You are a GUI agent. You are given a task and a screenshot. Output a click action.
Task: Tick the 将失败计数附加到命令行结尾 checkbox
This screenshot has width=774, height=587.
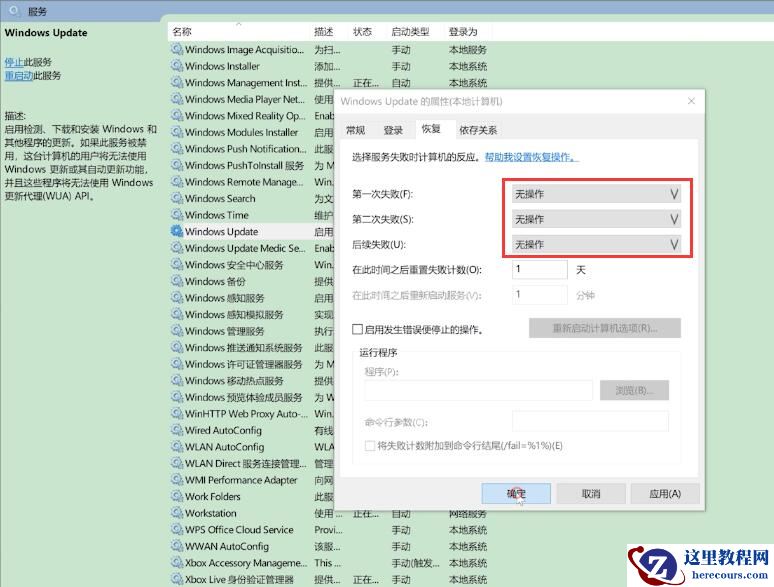369,446
